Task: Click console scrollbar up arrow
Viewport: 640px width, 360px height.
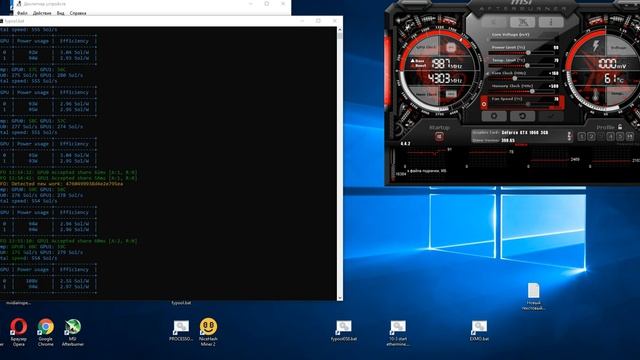Action: click(340, 30)
